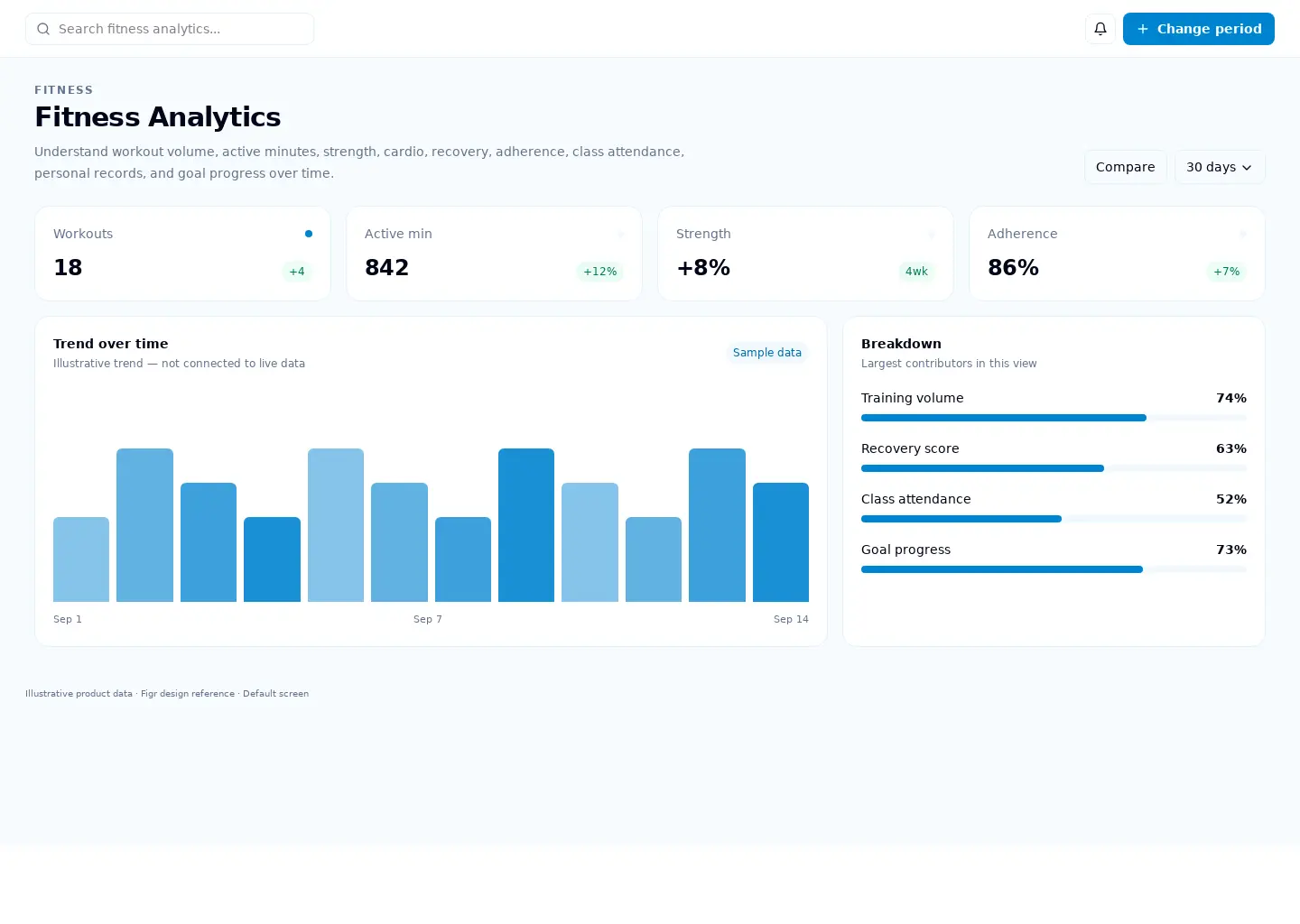Open the Workouts metric card

point(182,254)
